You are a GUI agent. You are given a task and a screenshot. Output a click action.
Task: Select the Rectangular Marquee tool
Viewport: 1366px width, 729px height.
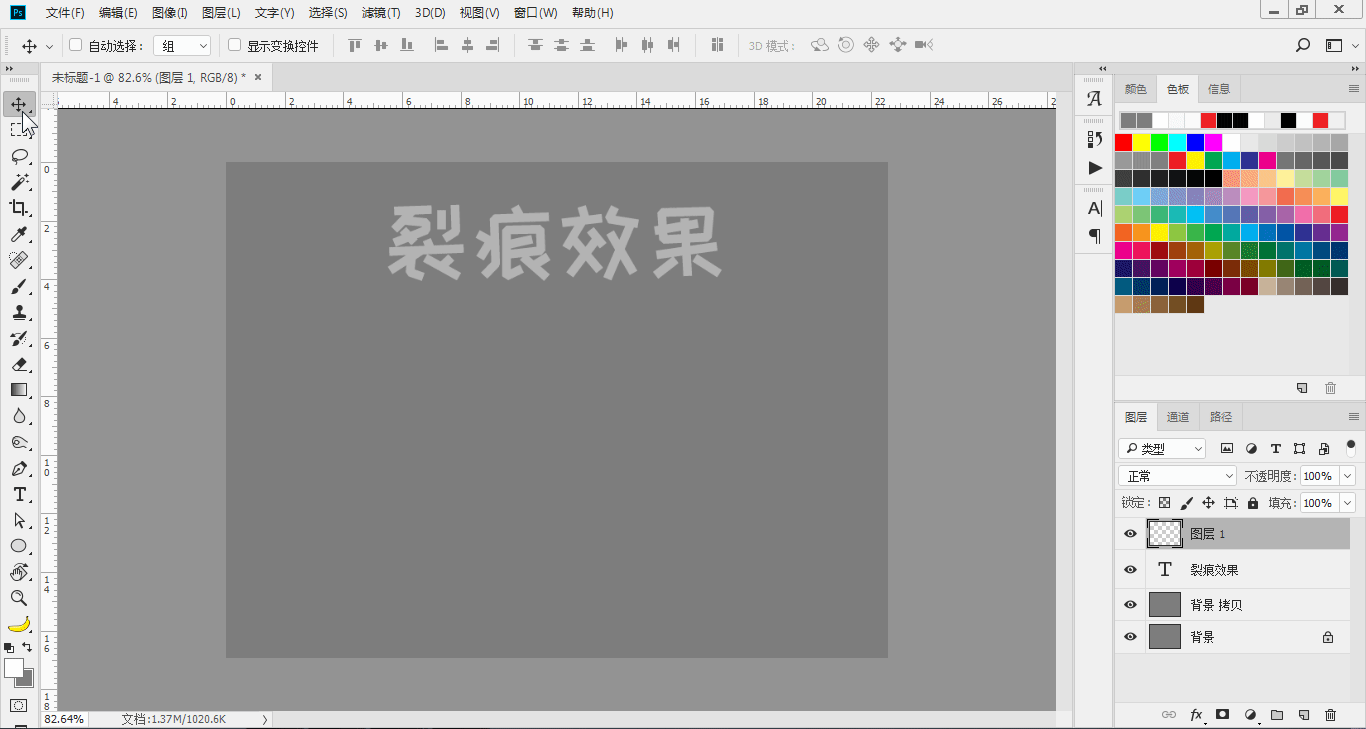point(19,129)
